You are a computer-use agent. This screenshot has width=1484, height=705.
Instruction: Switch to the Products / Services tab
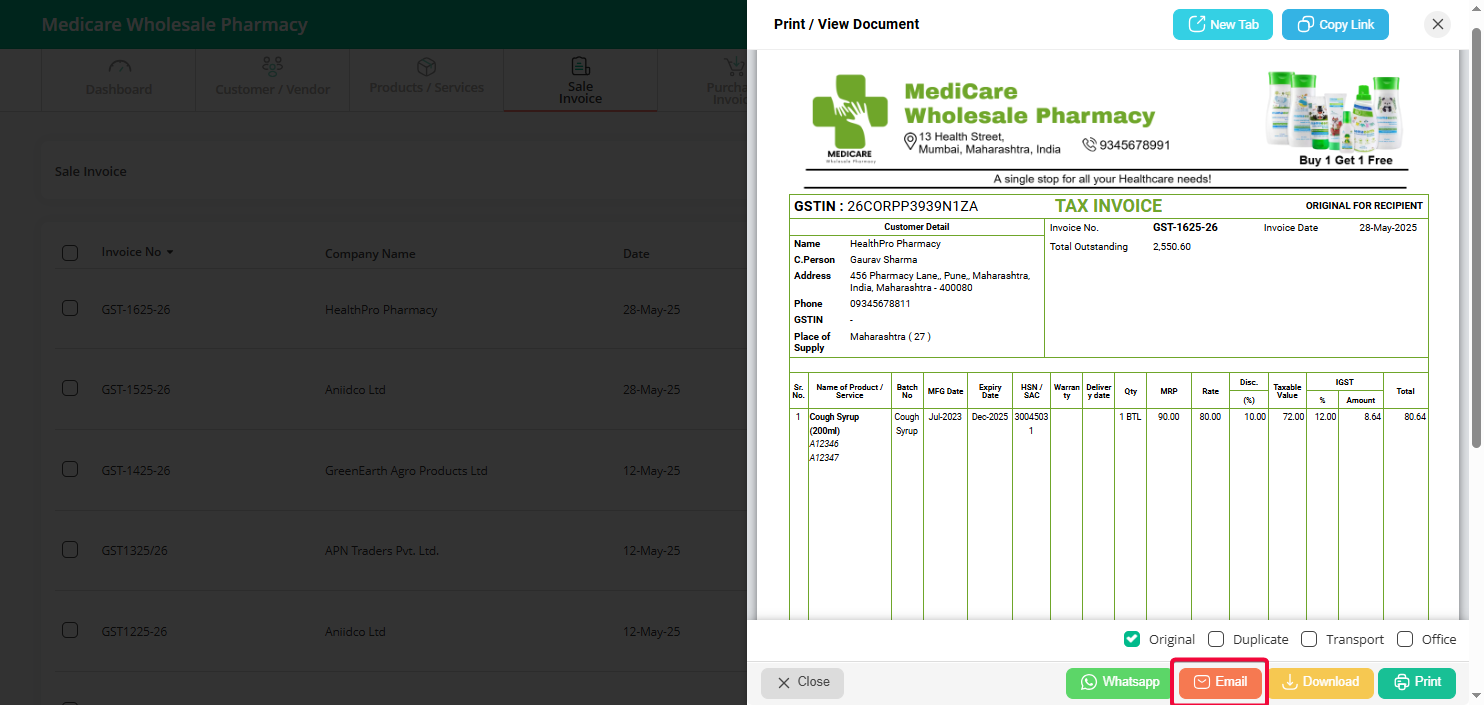427,79
